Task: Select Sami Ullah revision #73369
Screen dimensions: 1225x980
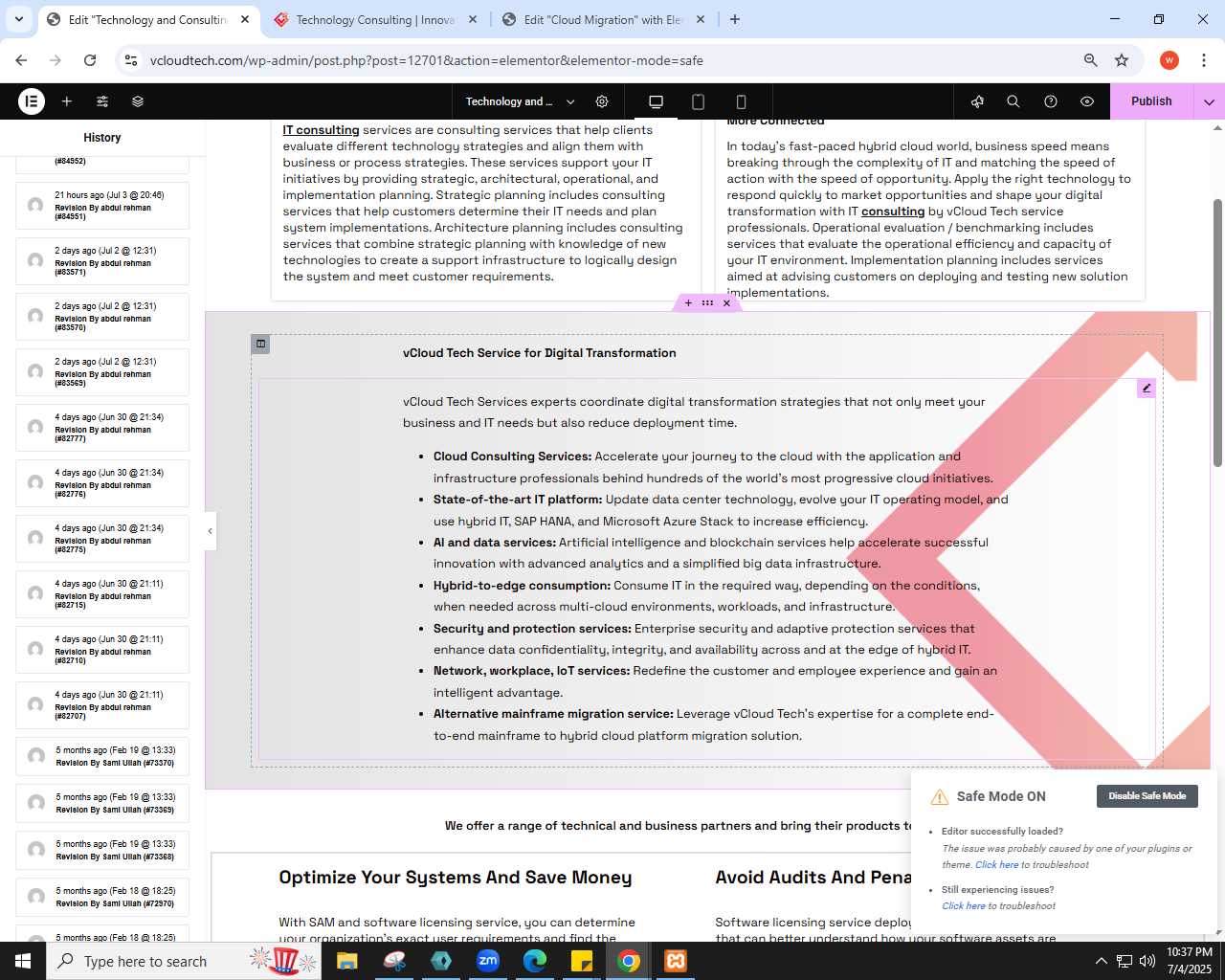Action: coord(102,803)
